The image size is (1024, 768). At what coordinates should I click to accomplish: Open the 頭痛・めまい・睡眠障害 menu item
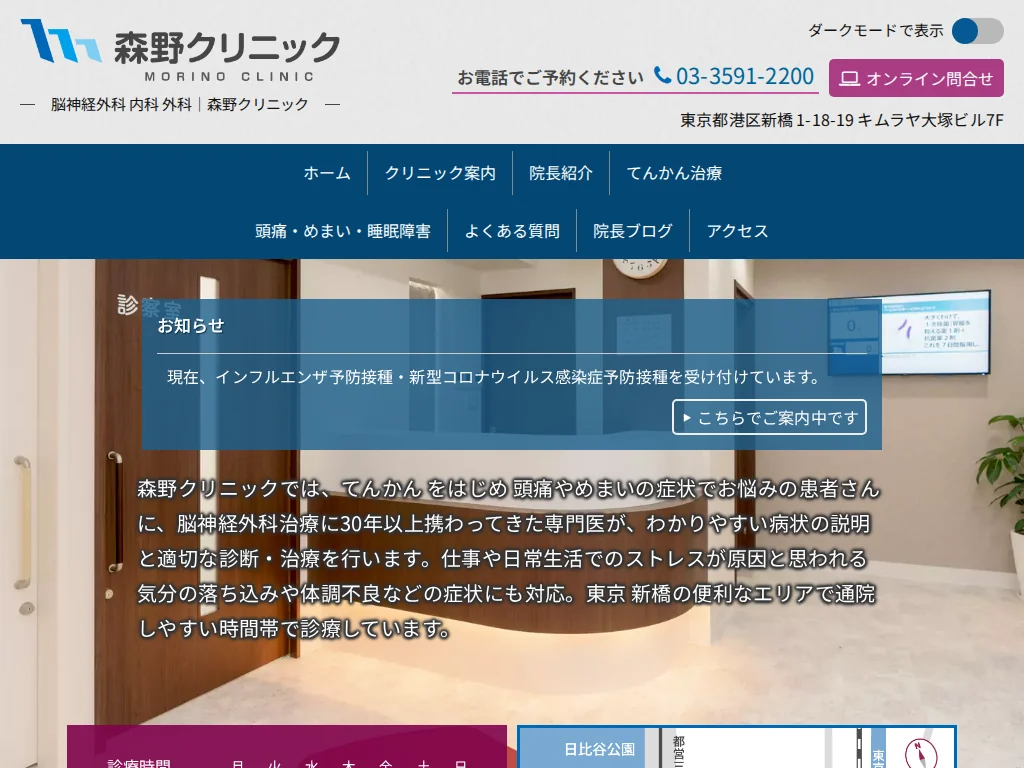(x=343, y=231)
